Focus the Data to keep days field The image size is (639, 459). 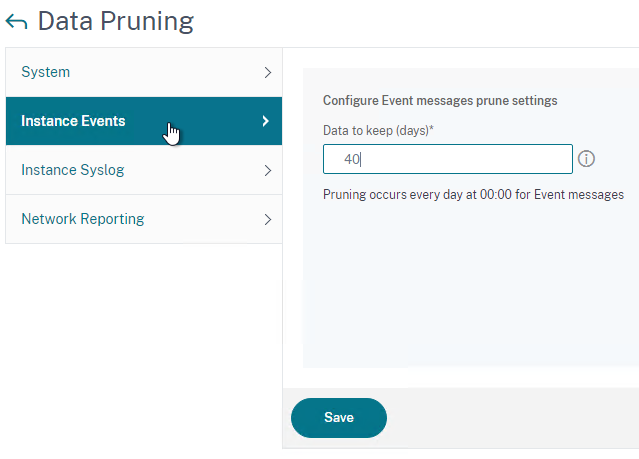tap(447, 159)
